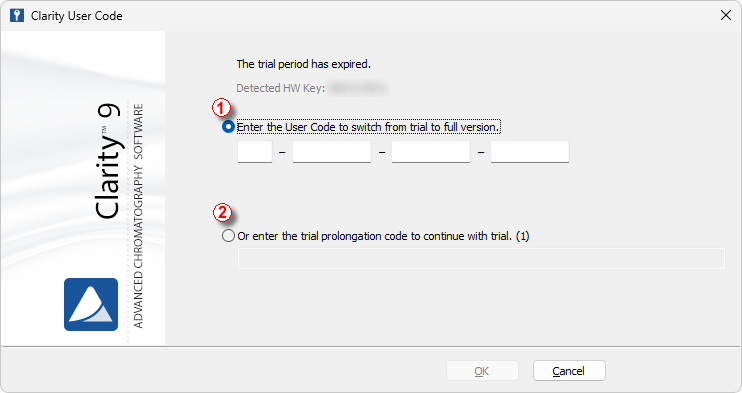Viewport: 742px width, 393px height.
Task: Select the trial prolongation code radio button
Action: 228,236
